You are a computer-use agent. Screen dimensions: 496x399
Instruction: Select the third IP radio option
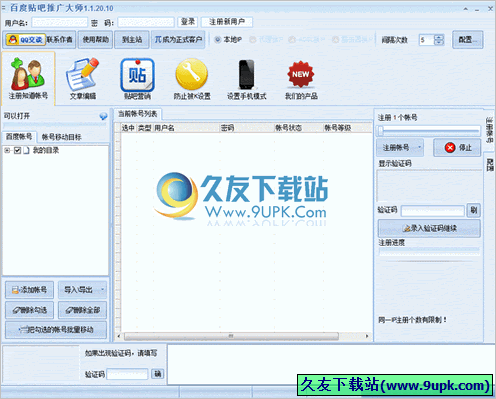pos(292,40)
